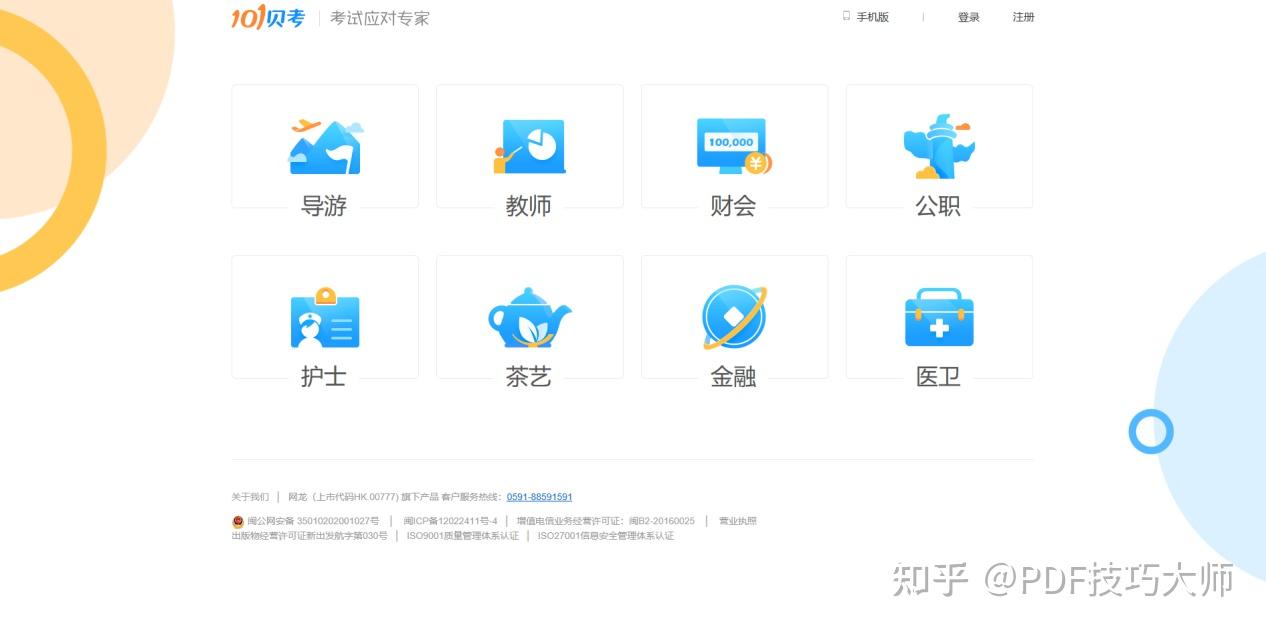This screenshot has height=630, width=1266.
Task: Open the 闽公网安备 35010202001027号 link
Action: click(313, 521)
